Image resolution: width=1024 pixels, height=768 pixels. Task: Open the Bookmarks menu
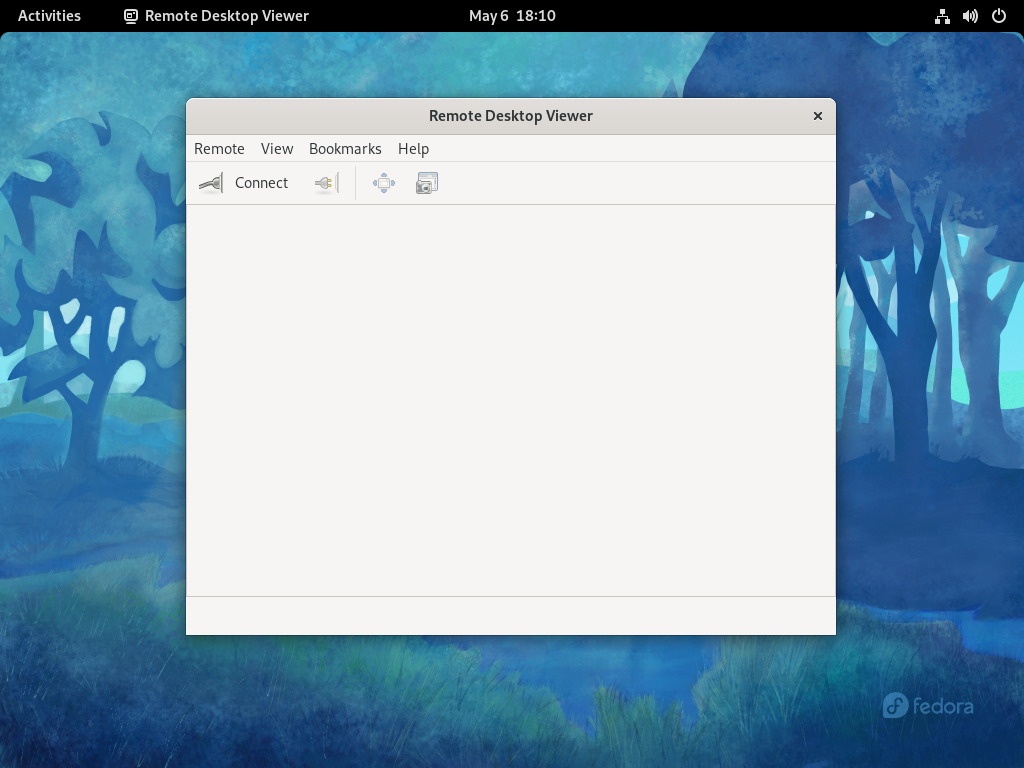pos(345,149)
